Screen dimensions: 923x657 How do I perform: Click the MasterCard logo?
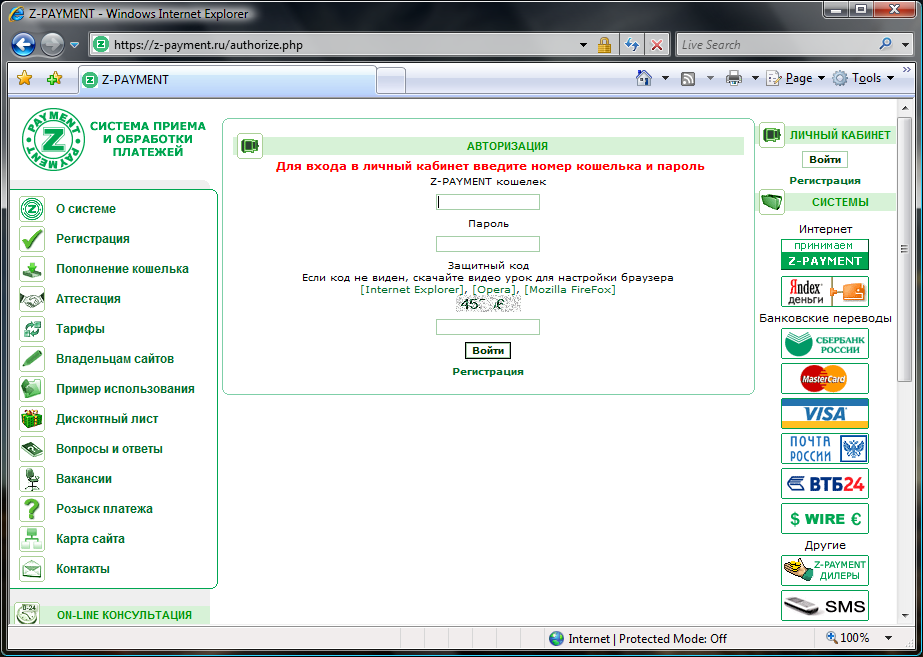(x=825, y=379)
